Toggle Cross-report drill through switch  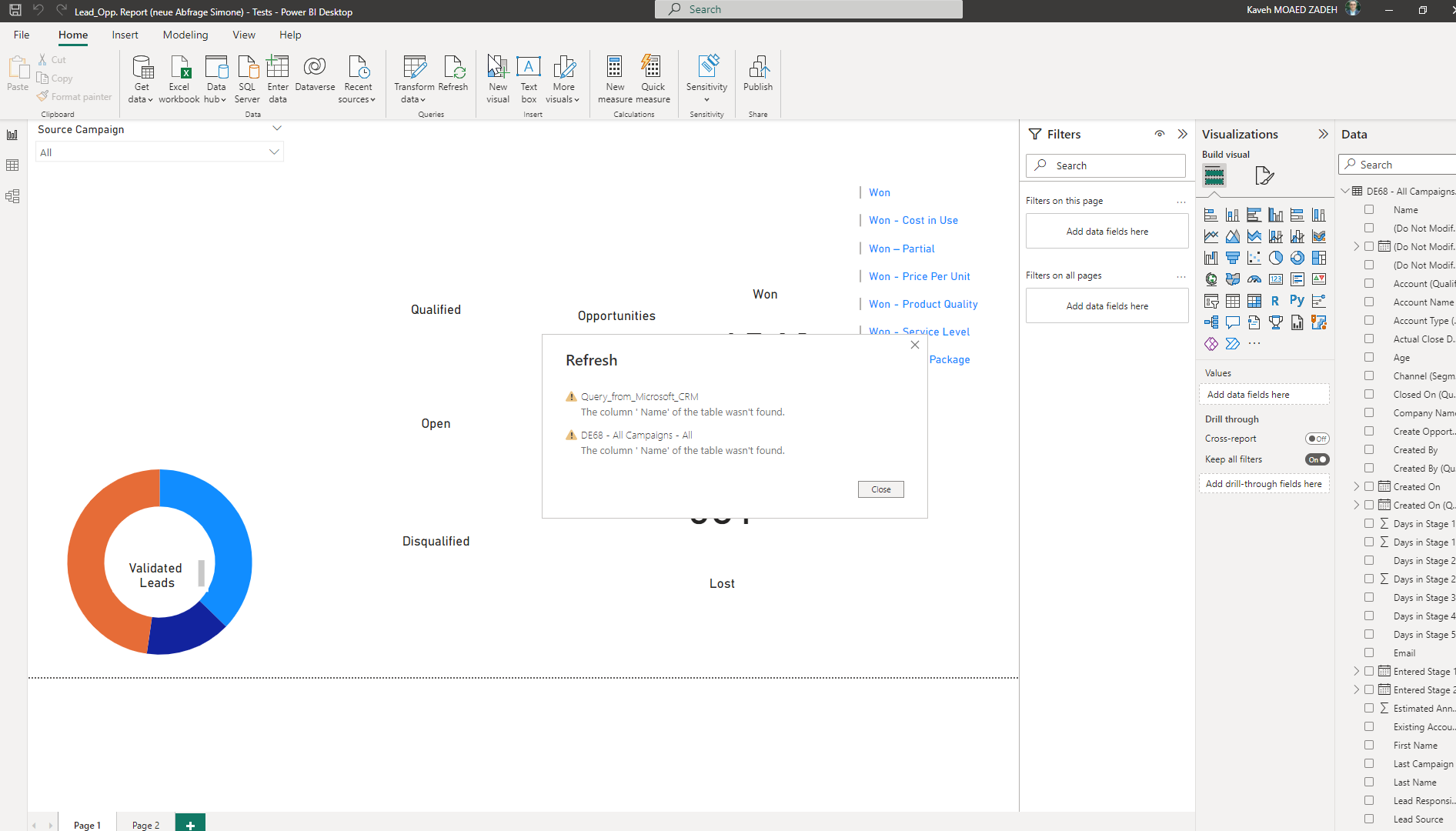pos(1317,439)
